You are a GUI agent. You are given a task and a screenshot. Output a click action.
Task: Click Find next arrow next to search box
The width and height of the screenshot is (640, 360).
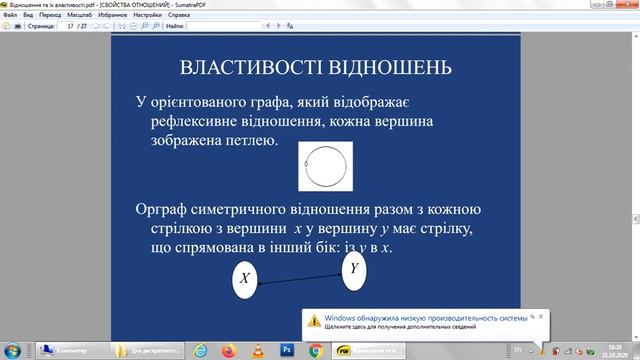click(x=278, y=26)
